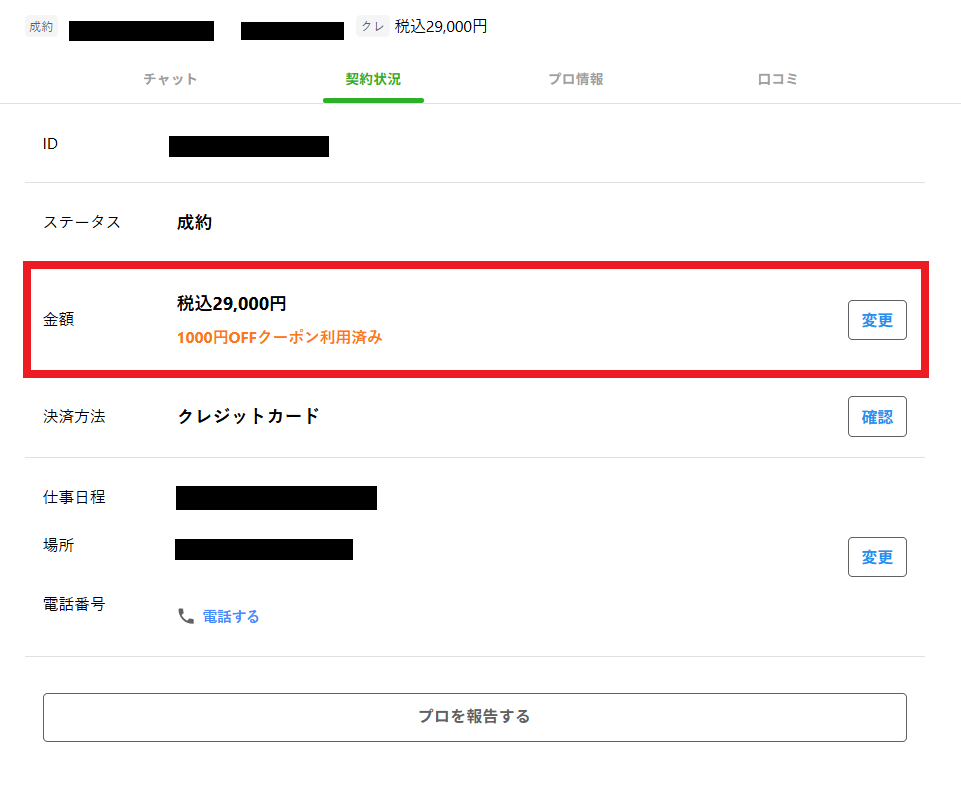The image size is (961, 790).
Task: Click the 決済方法 row label
Action: coord(74,417)
